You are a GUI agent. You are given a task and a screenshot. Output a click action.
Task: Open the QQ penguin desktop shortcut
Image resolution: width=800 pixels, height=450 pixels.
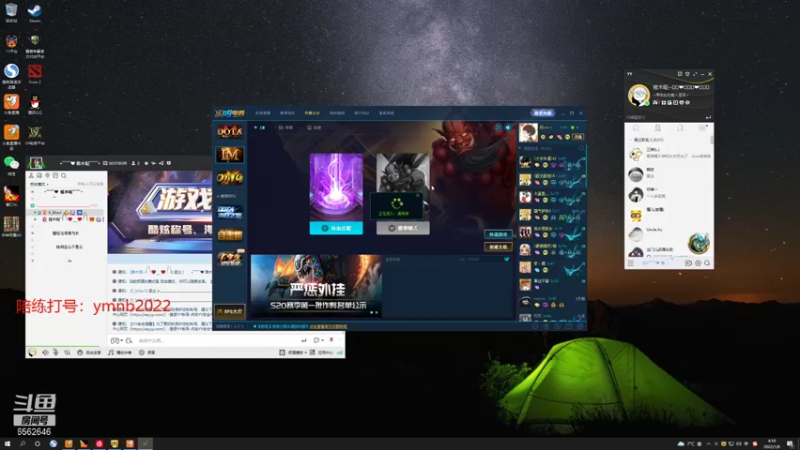[x=35, y=104]
